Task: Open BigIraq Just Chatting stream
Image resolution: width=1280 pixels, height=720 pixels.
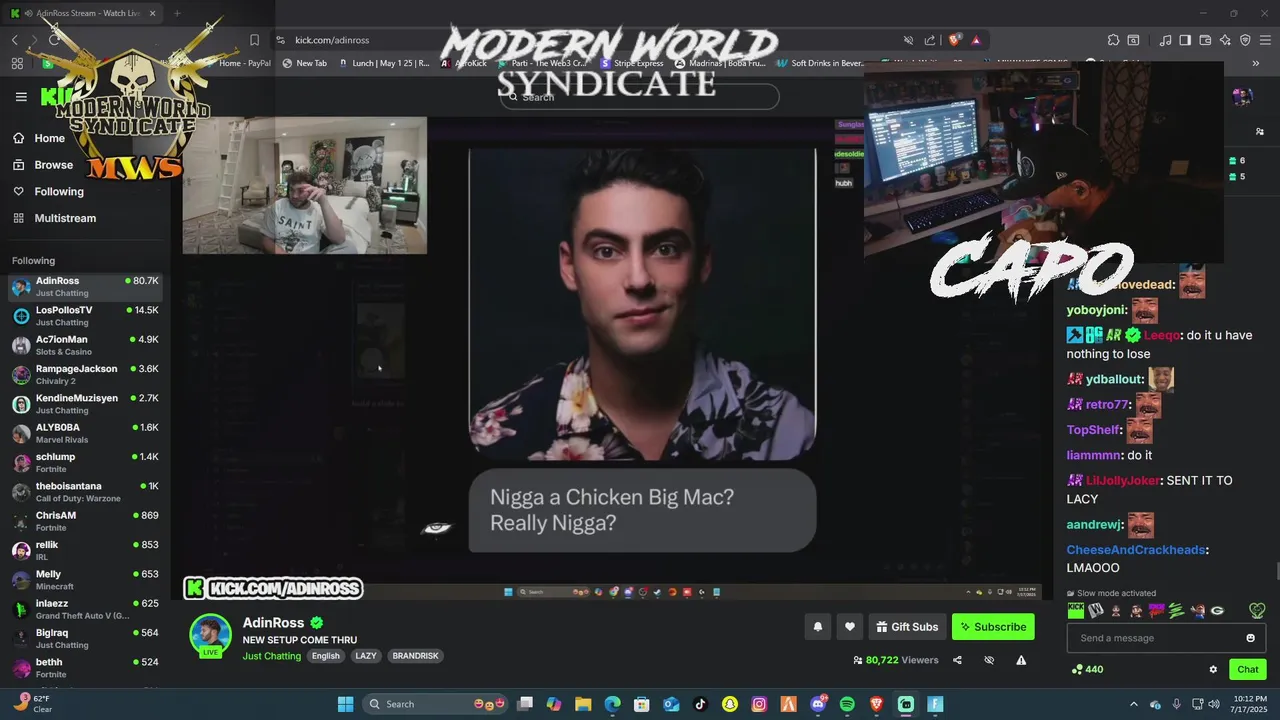Action: pos(85,639)
